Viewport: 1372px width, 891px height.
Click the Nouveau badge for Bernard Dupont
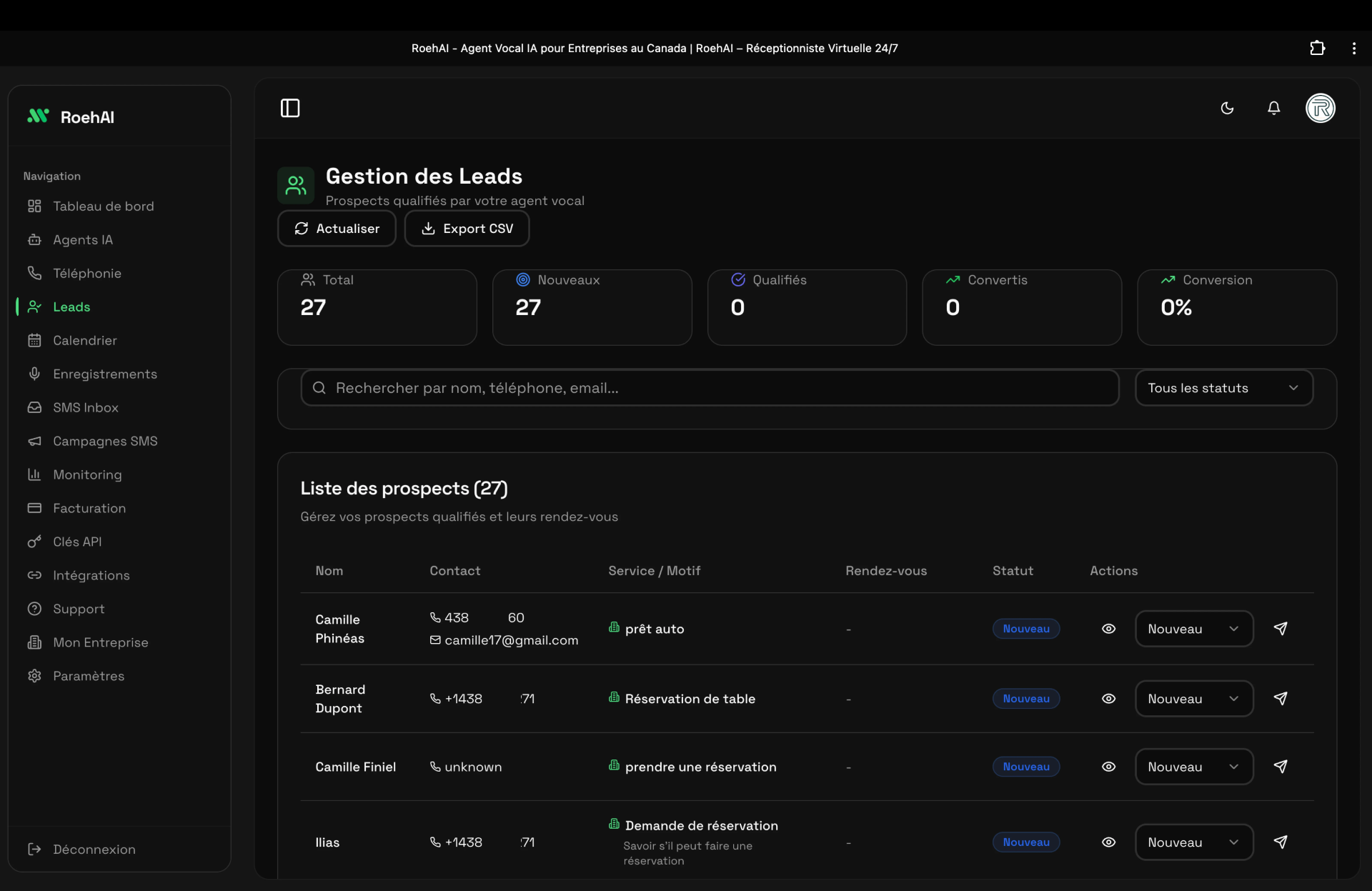pos(1026,699)
